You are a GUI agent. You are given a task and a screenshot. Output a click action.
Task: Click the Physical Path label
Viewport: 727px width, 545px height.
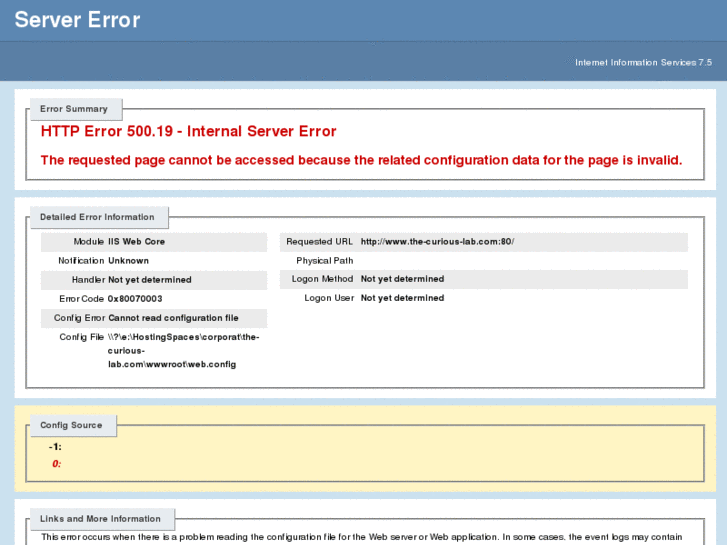point(325,261)
